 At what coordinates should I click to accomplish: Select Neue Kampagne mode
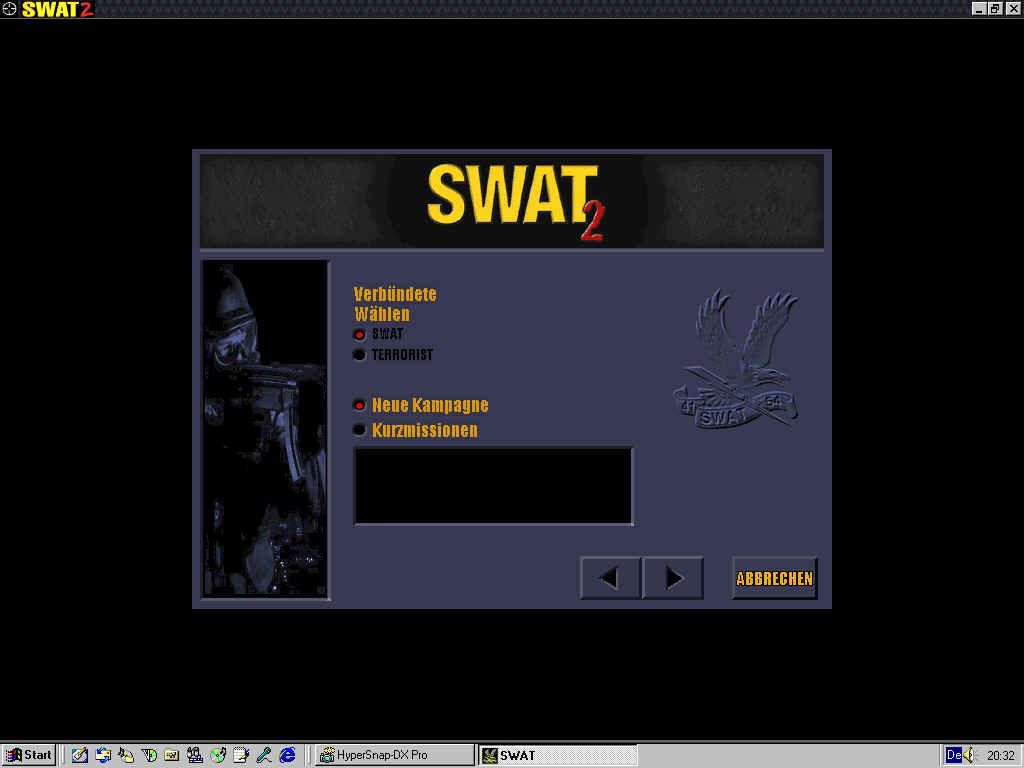click(x=359, y=405)
